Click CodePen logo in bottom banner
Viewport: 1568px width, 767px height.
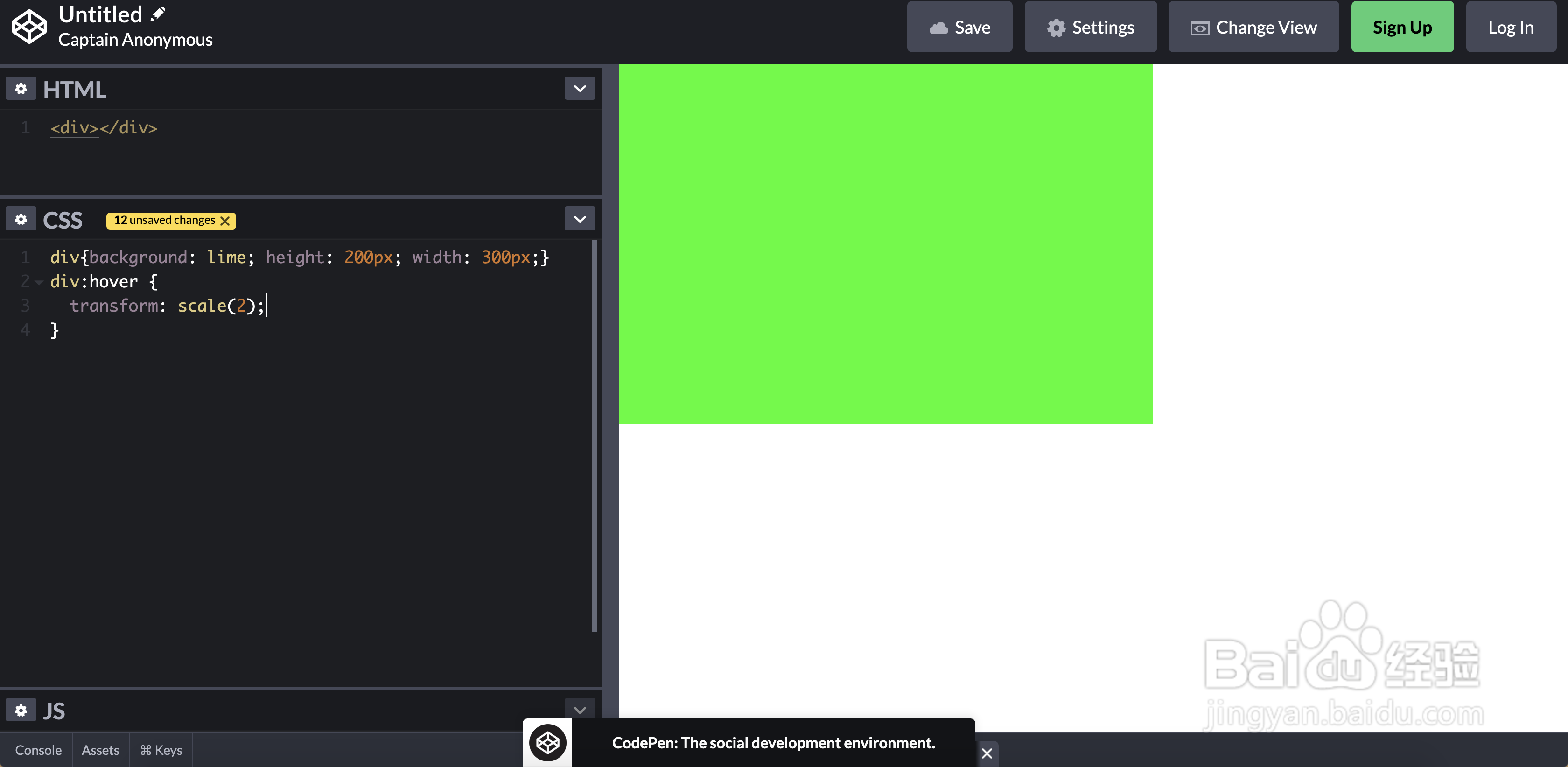547,743
